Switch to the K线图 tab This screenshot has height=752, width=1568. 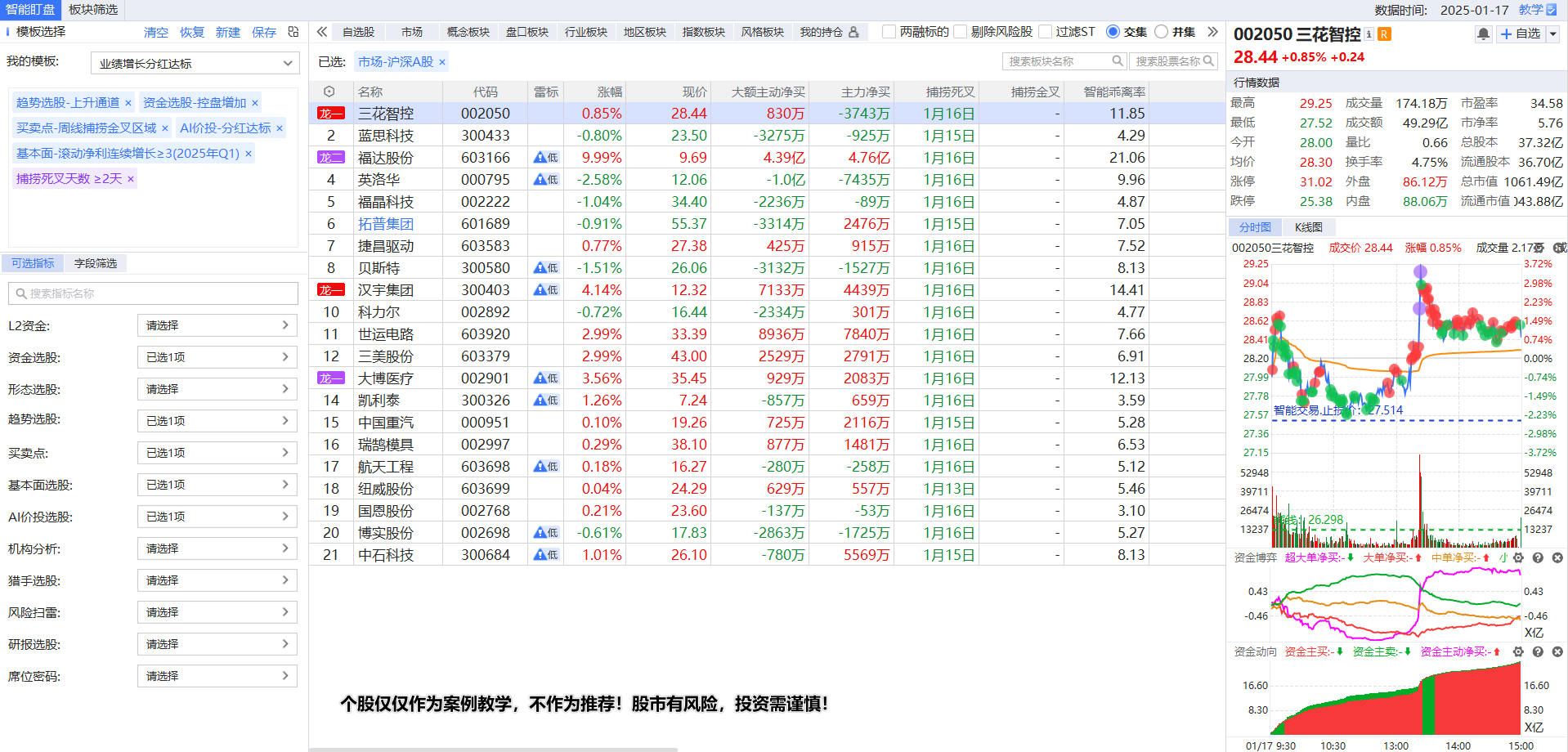pos(1308,227)
